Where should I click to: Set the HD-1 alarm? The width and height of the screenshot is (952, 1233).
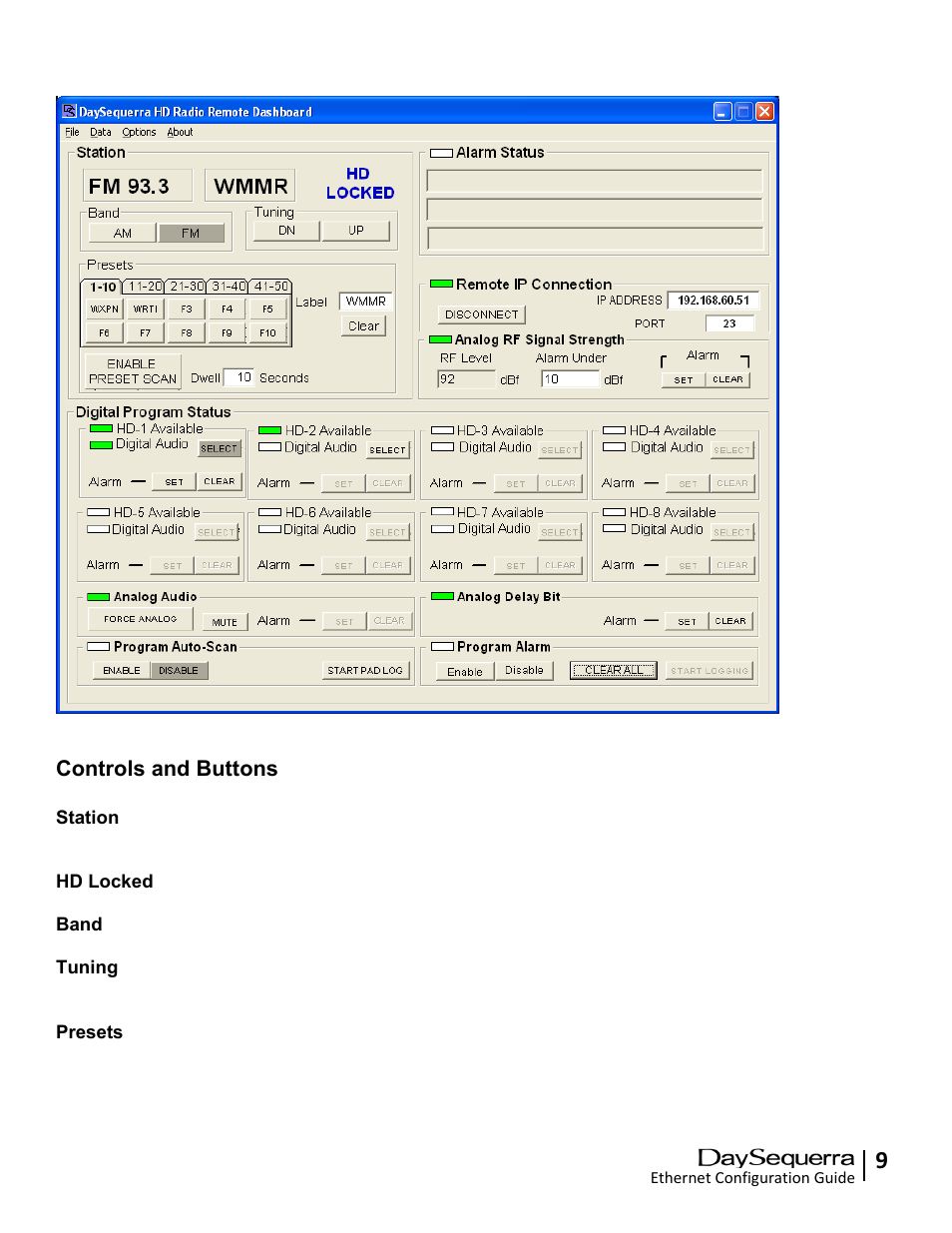tap(174, 482)
